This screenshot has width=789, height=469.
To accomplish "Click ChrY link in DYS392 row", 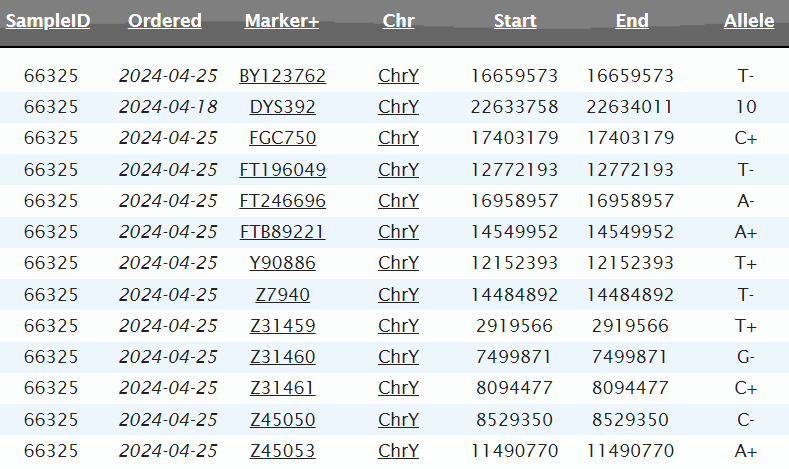I will point(398,107).
